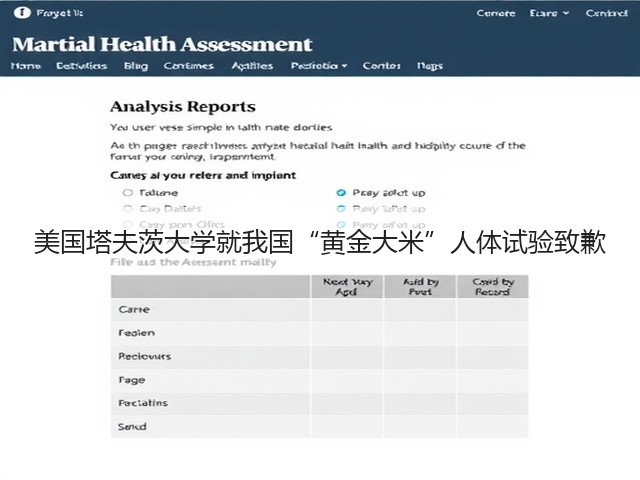Click Martial Health Assessment site title
Screen dimensions: 640x480
point(162,44)
